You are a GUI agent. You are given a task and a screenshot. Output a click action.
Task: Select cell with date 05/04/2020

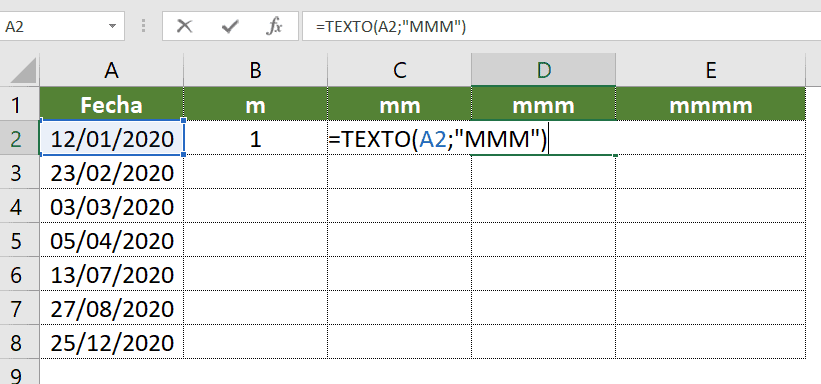(x=112, y=240)
